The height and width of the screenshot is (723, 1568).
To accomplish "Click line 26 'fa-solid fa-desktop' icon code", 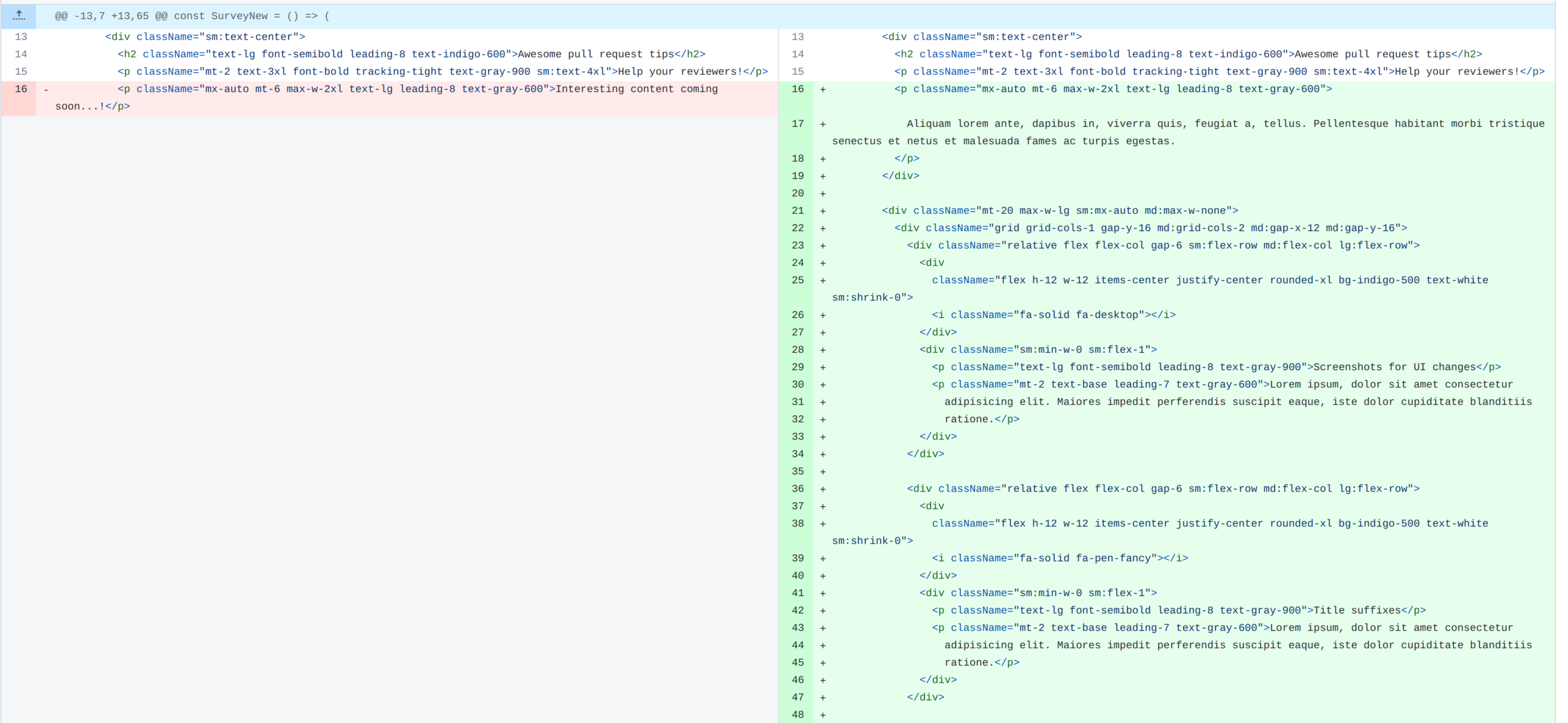I will [1053, 315].
